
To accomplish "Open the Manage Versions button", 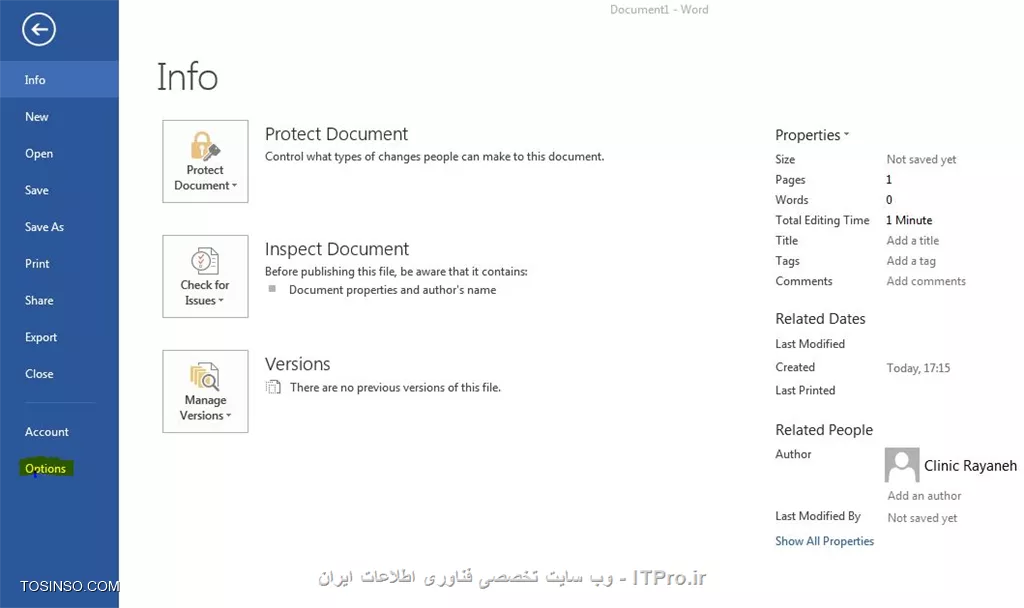I will pyautogui.click(x=205, y=391).
